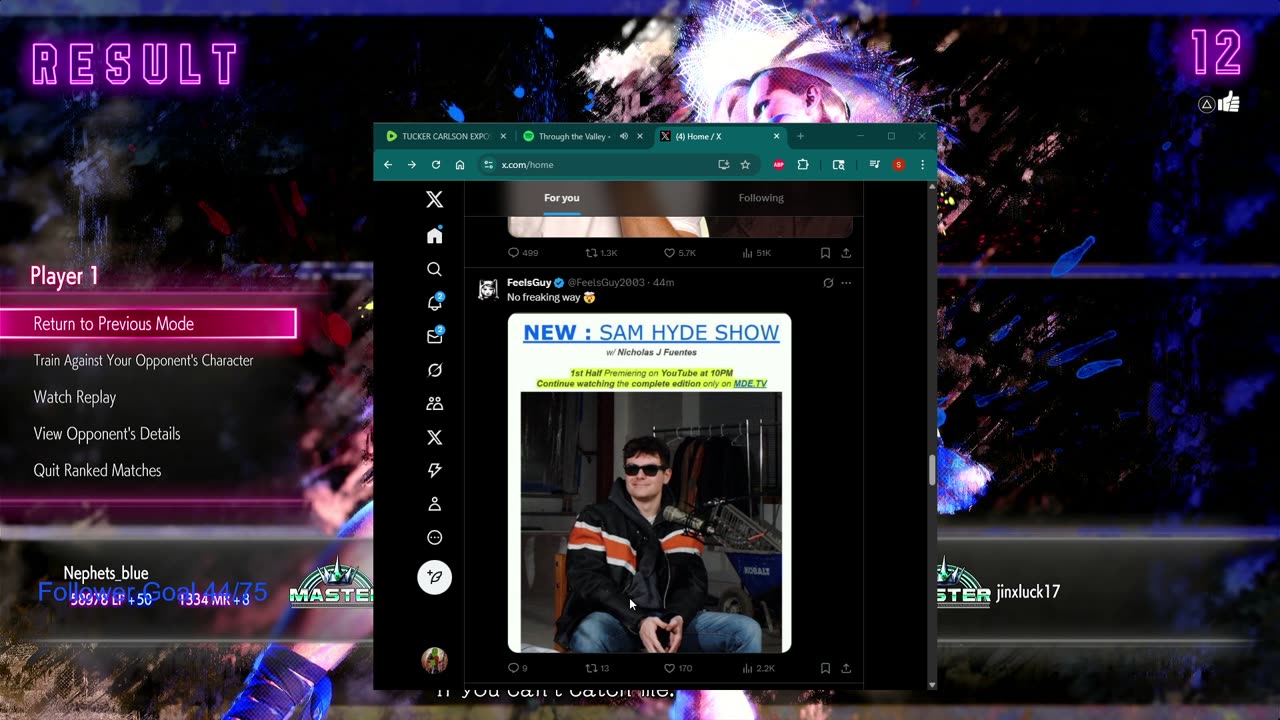Open the browser home page button
Viewport: 1280px width, 720px height.
[460, 165]
